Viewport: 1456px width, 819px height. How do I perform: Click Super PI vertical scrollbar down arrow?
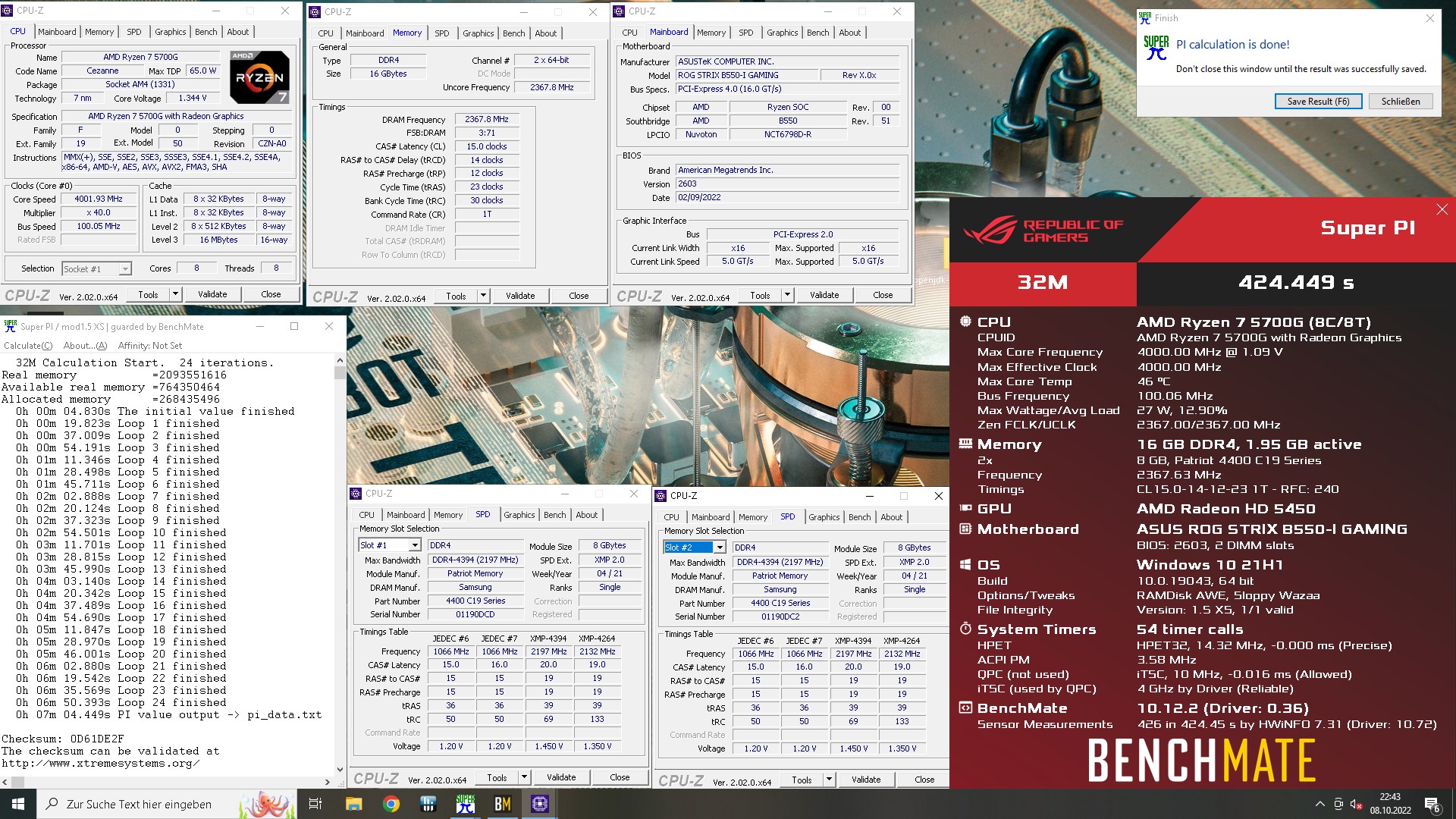(x=340, y=769)
